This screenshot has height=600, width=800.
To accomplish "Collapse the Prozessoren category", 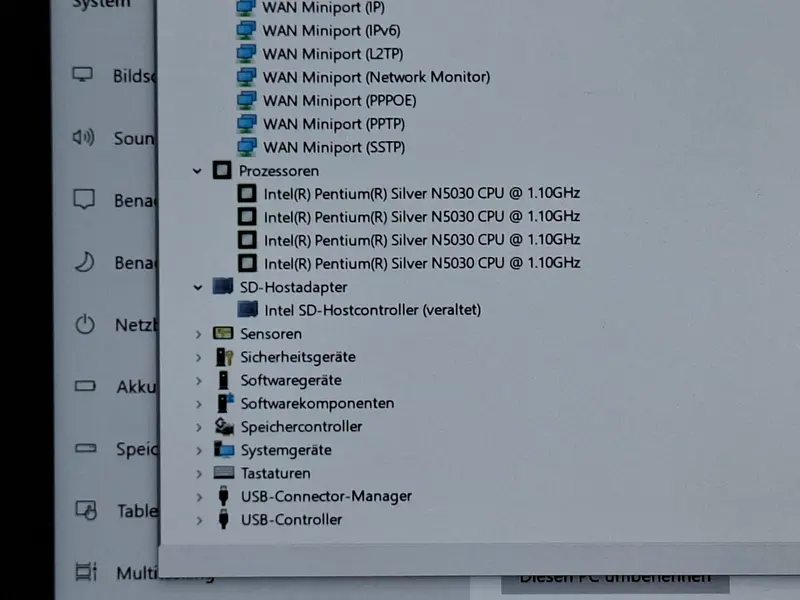I will [197, 171].
